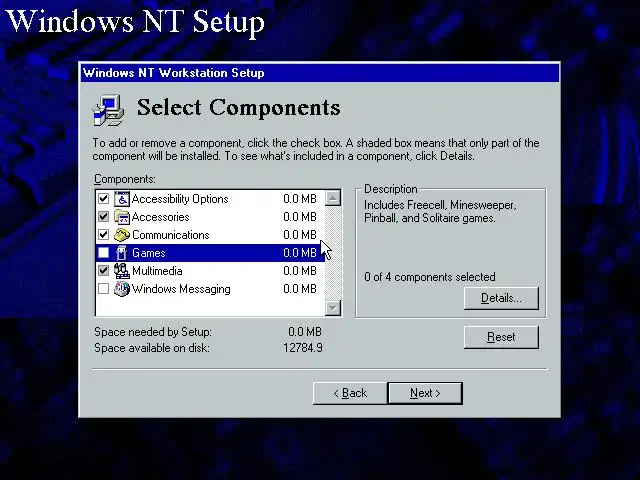Check the Games checkbox
The height and width of the screenshot is (480, 640).
point(104,253)
